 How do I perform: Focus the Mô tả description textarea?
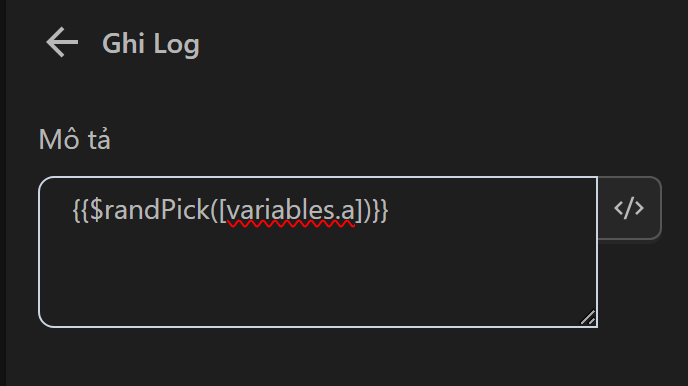[318, 252]
